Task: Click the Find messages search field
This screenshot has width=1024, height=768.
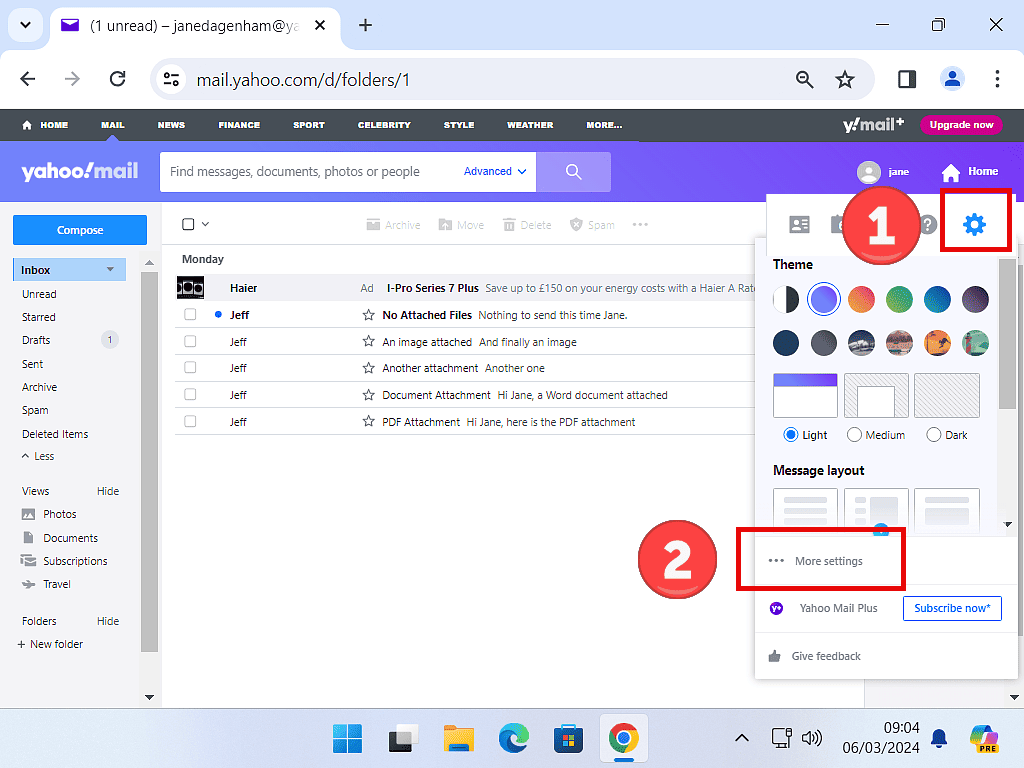Action: (310, 172)
